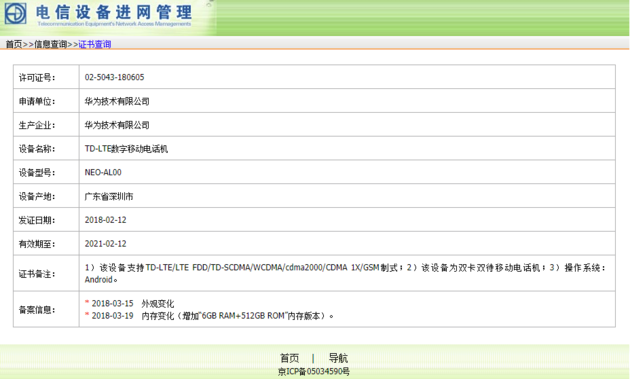This screenshot has height=379, width=630.
Task: Select issue date 2018-02-12
Action: 105,220
